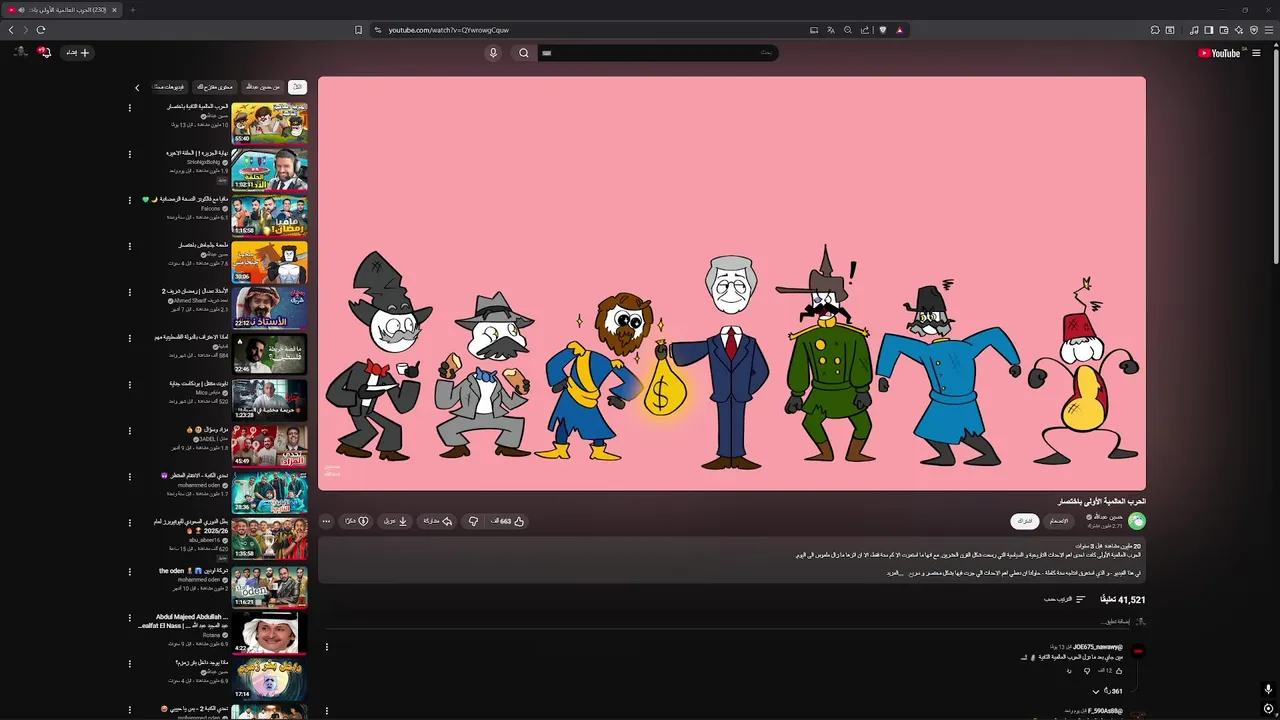This screenshot has width=1280, height=720.
Task: Open the Leo AI sparkle icon
Action: pyautogui.click(x=1239, y=30)
